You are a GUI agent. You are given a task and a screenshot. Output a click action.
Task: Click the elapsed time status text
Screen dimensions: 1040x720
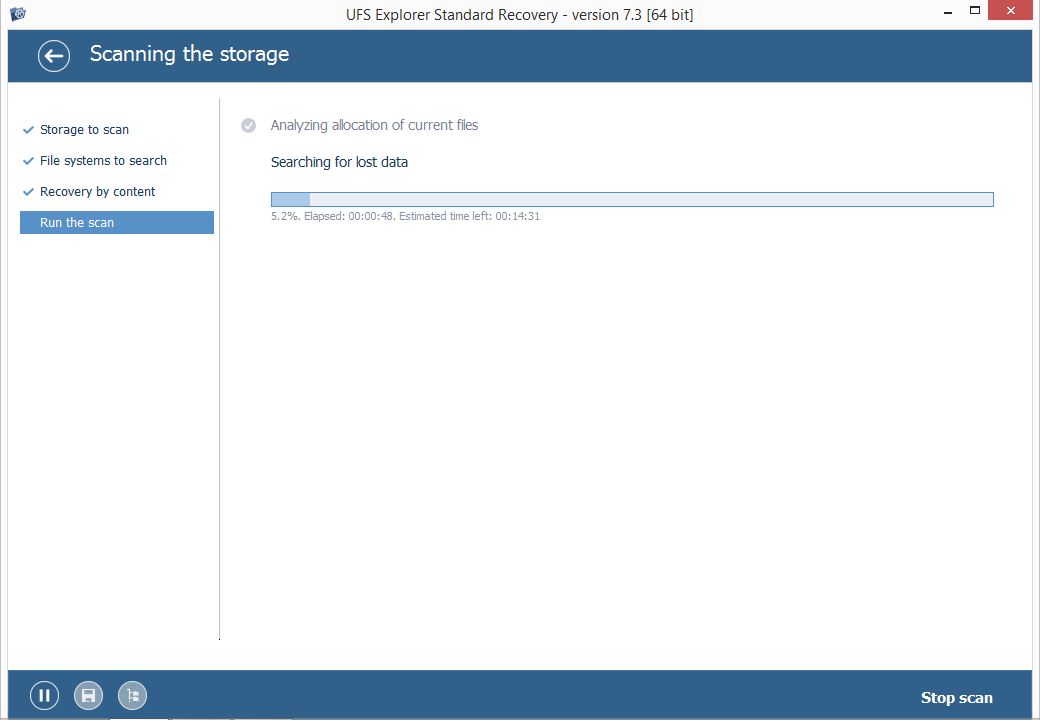point(404,216)
